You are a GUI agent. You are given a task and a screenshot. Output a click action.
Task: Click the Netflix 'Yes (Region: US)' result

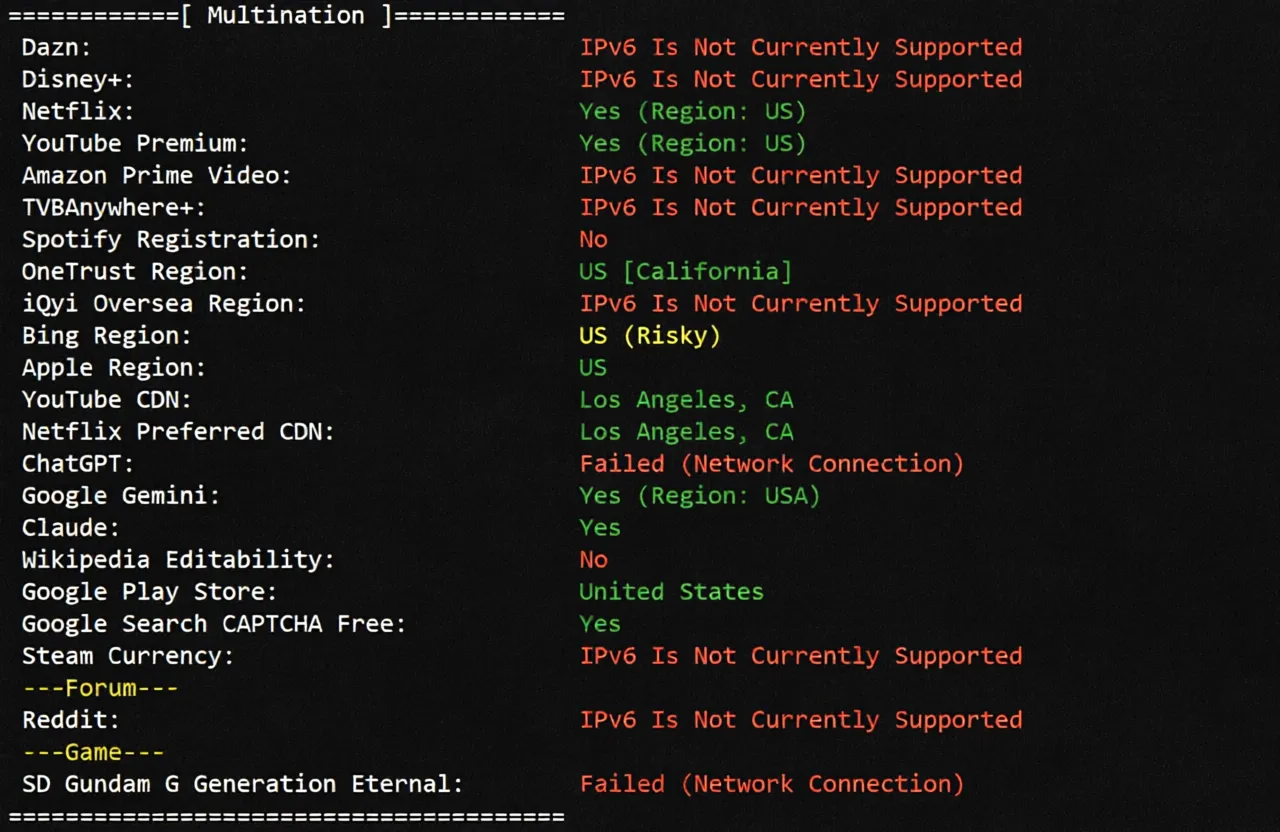pos(693,111)
